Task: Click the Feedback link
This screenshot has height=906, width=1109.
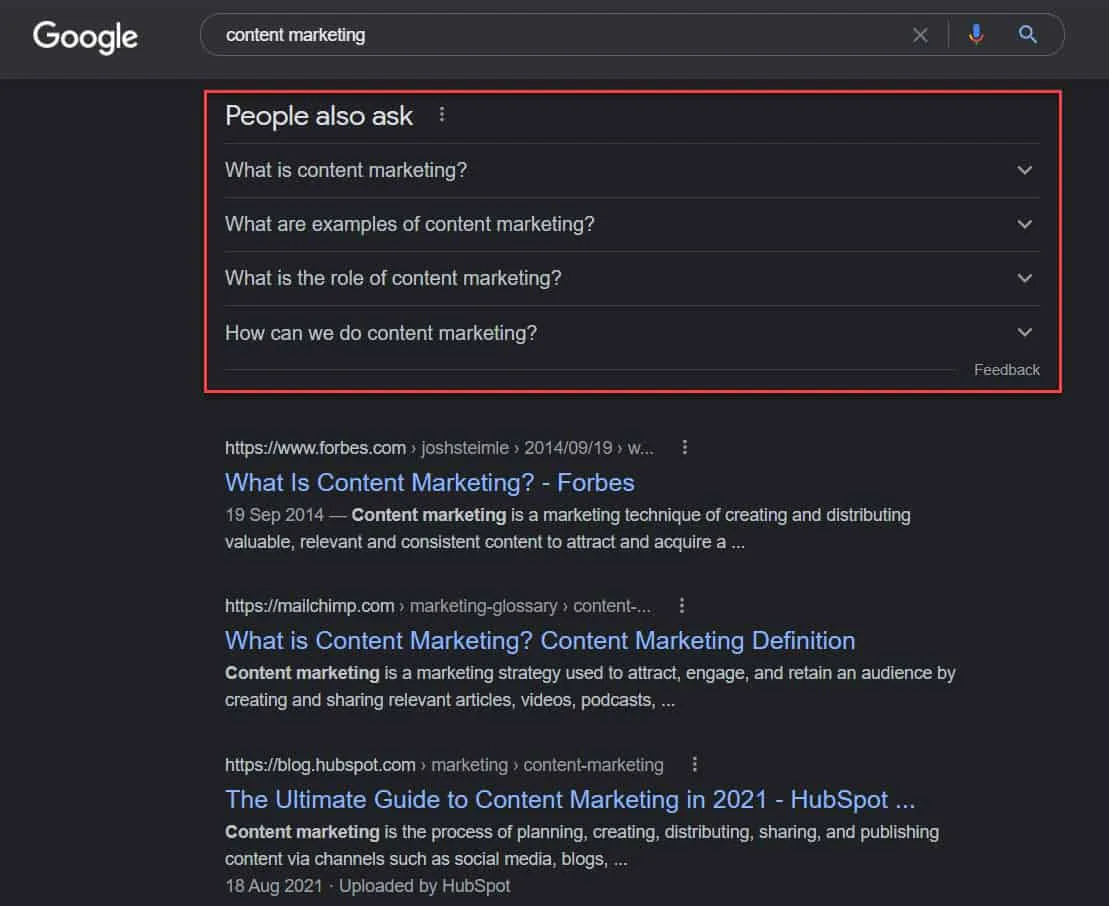Action: coord(1006,370)
